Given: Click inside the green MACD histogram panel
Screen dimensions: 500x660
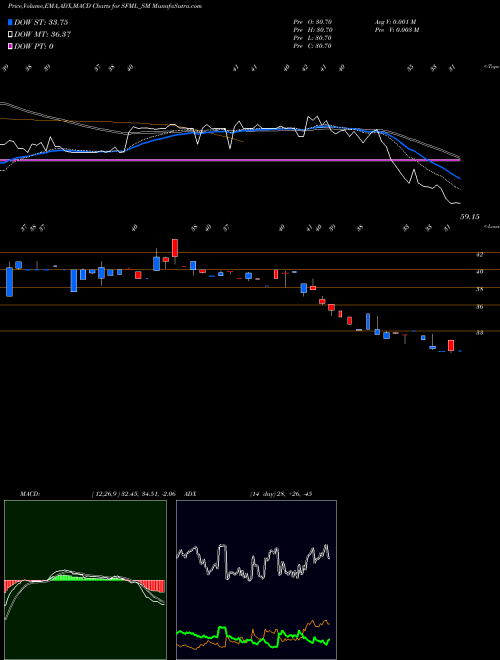Looking at the screenshot, I should (x=85, y=580).
